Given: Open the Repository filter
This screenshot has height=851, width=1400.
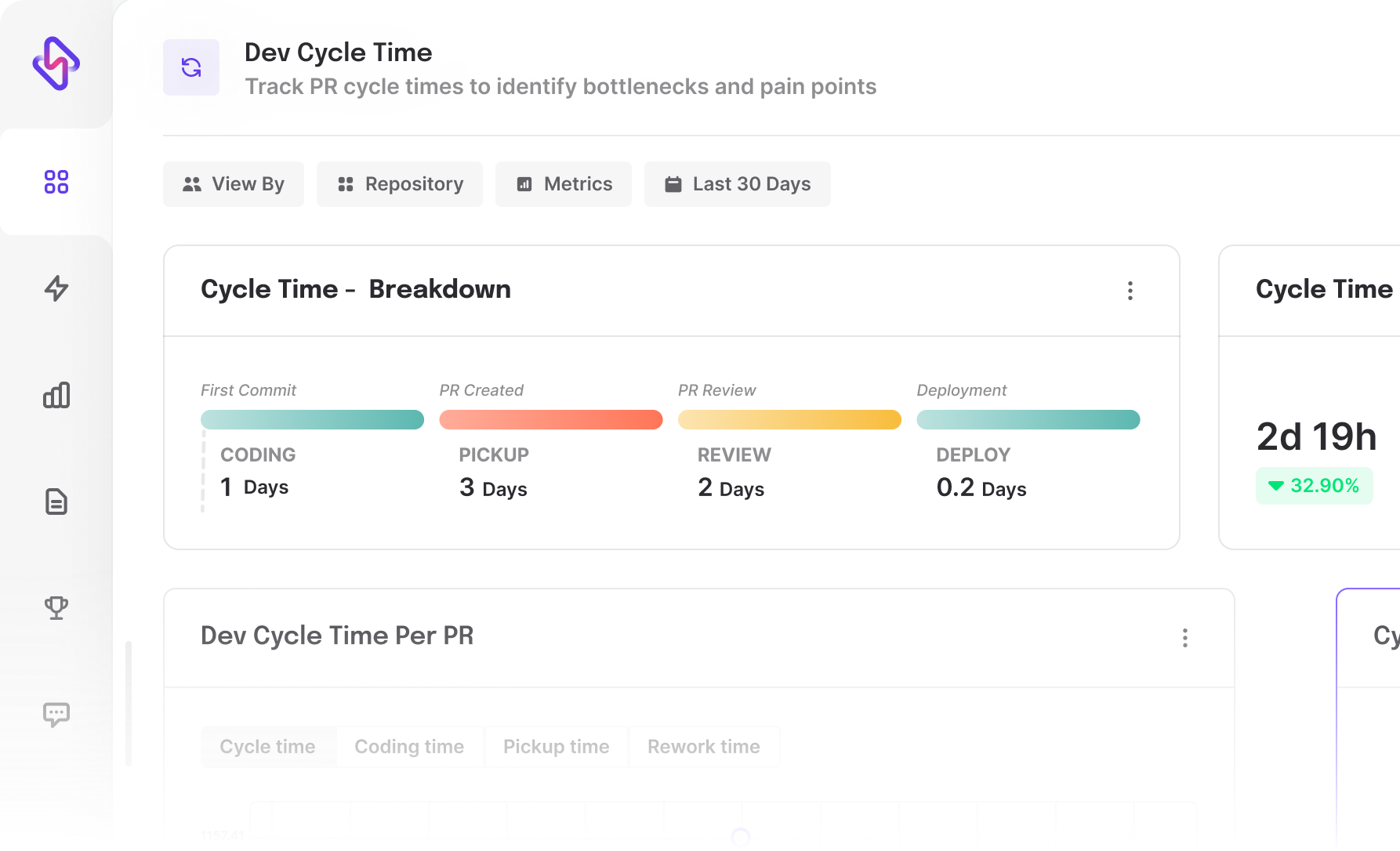Looking at the screenshot, I should point(399,184).
